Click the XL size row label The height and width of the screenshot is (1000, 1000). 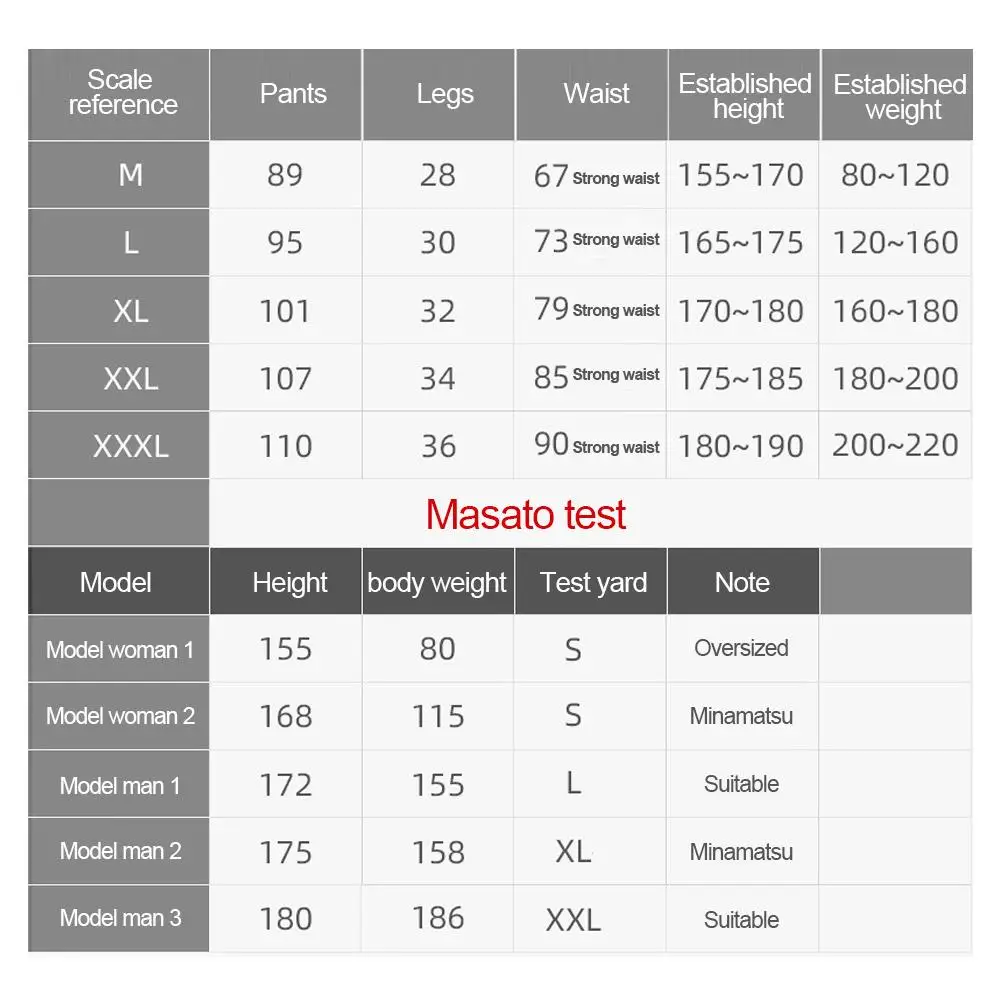pos(130,311)
